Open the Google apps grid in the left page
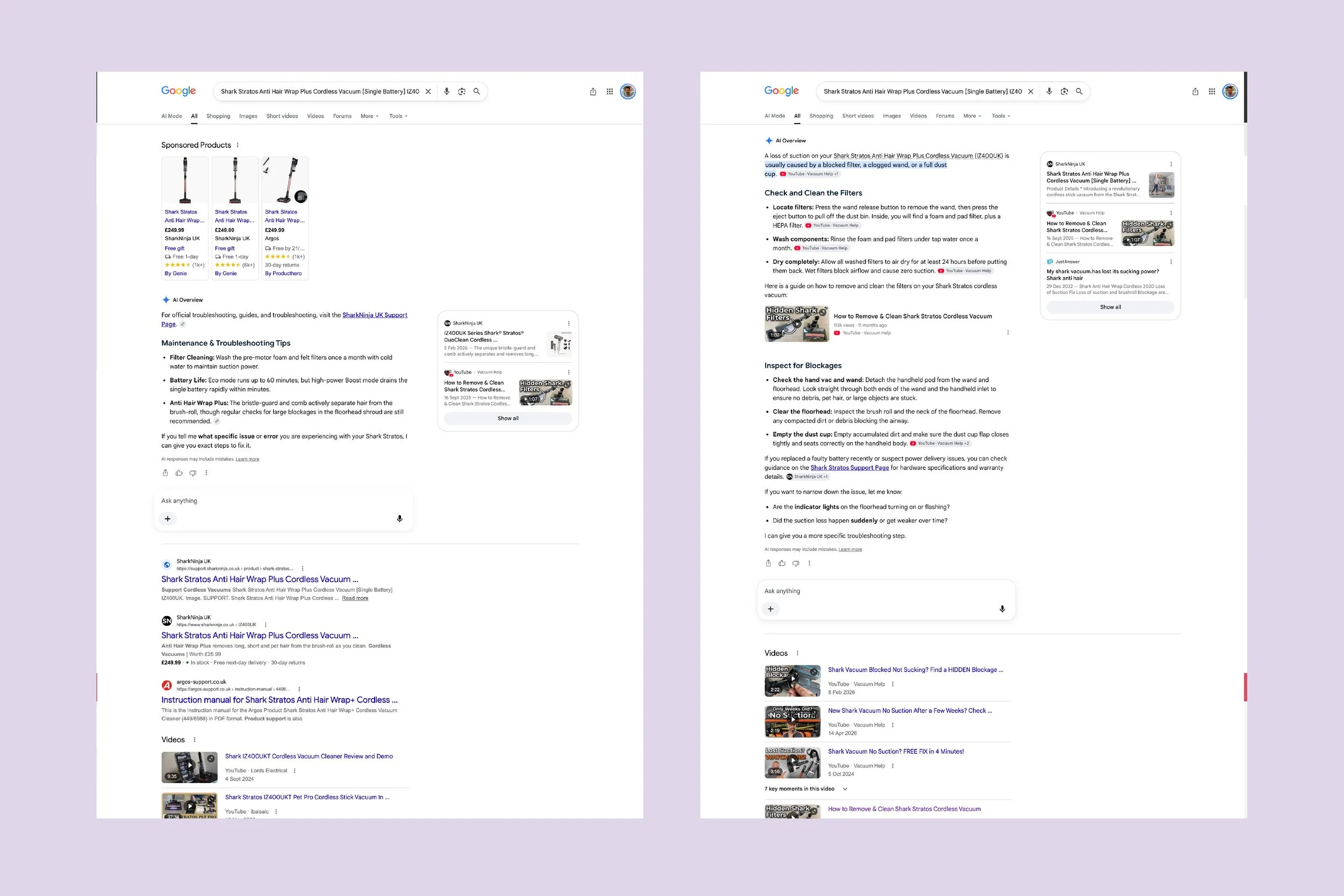This screenshot has width=1344, height=896. [610, 91]
